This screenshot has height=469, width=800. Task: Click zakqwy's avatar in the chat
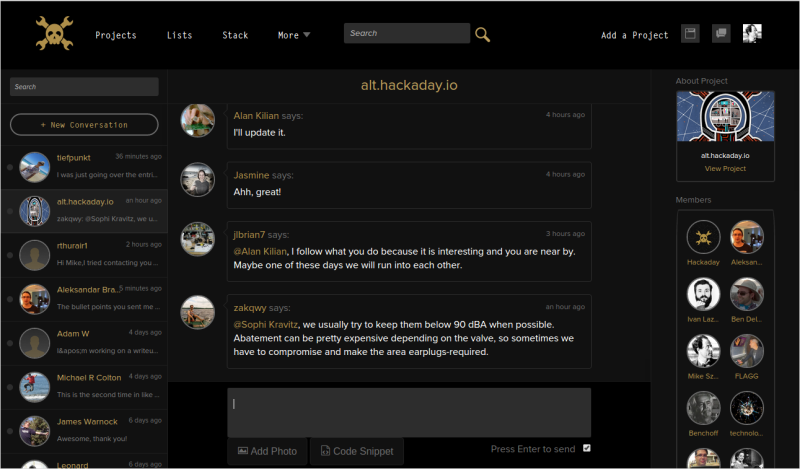[197, 312]
